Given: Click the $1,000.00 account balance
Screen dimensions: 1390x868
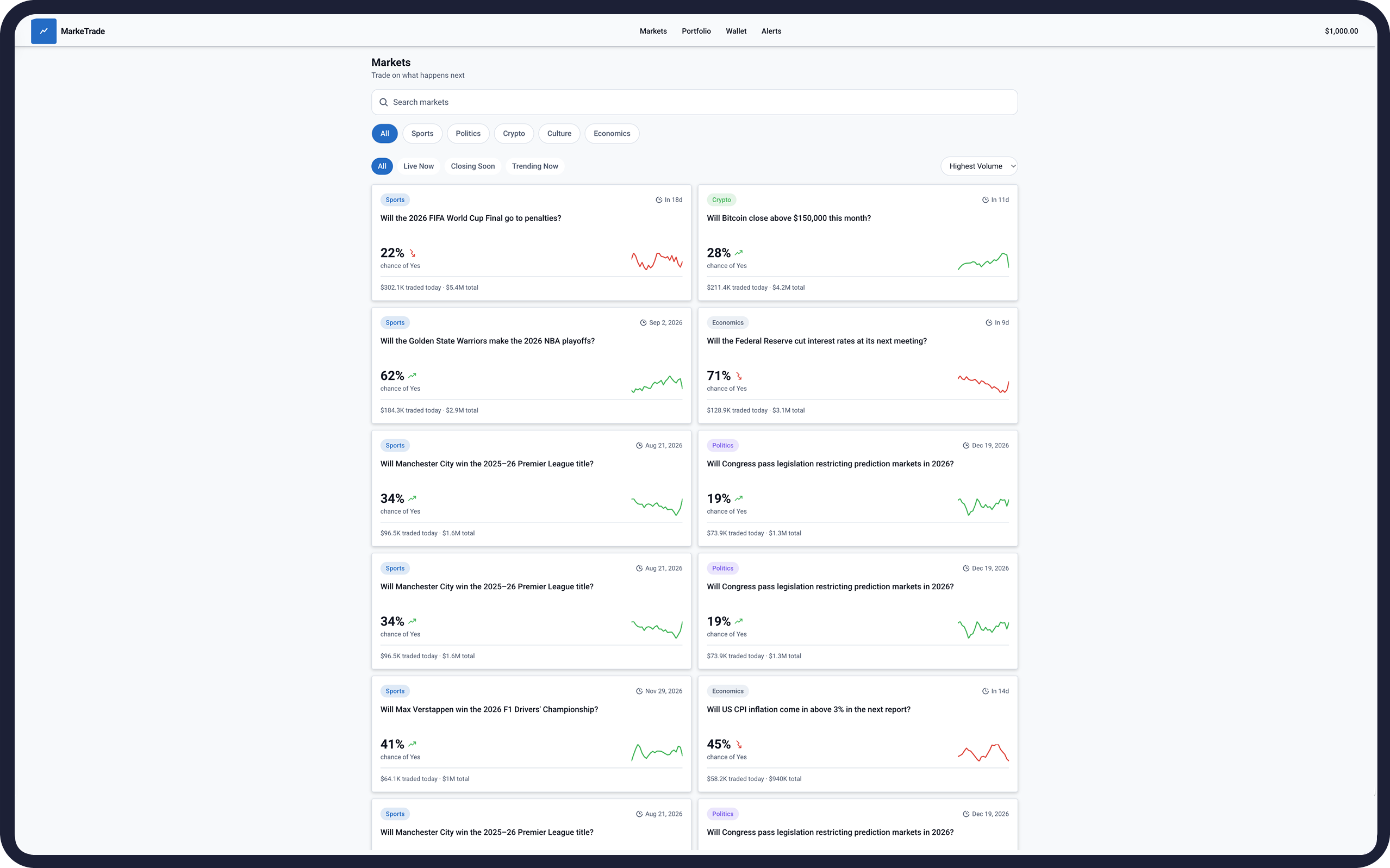Looking at the screenshot, I should tap(1341, 31).
